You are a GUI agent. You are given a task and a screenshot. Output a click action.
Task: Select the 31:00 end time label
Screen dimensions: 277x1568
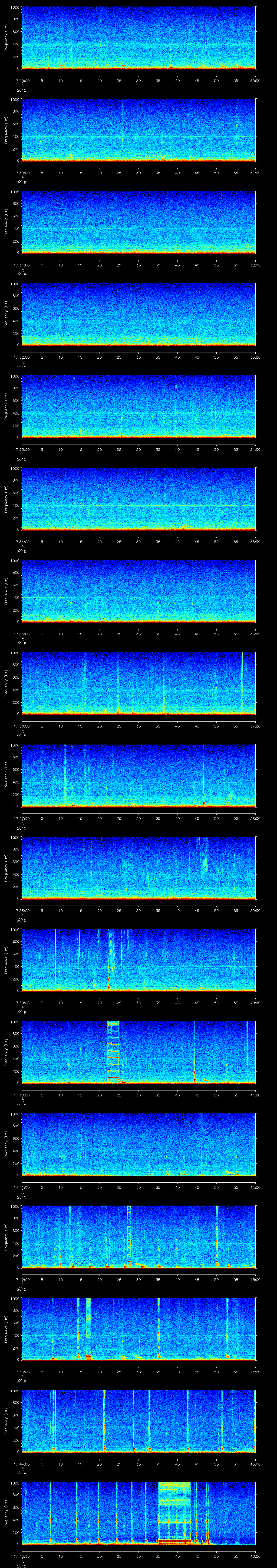pyautogui.click(x=256, y=173)
